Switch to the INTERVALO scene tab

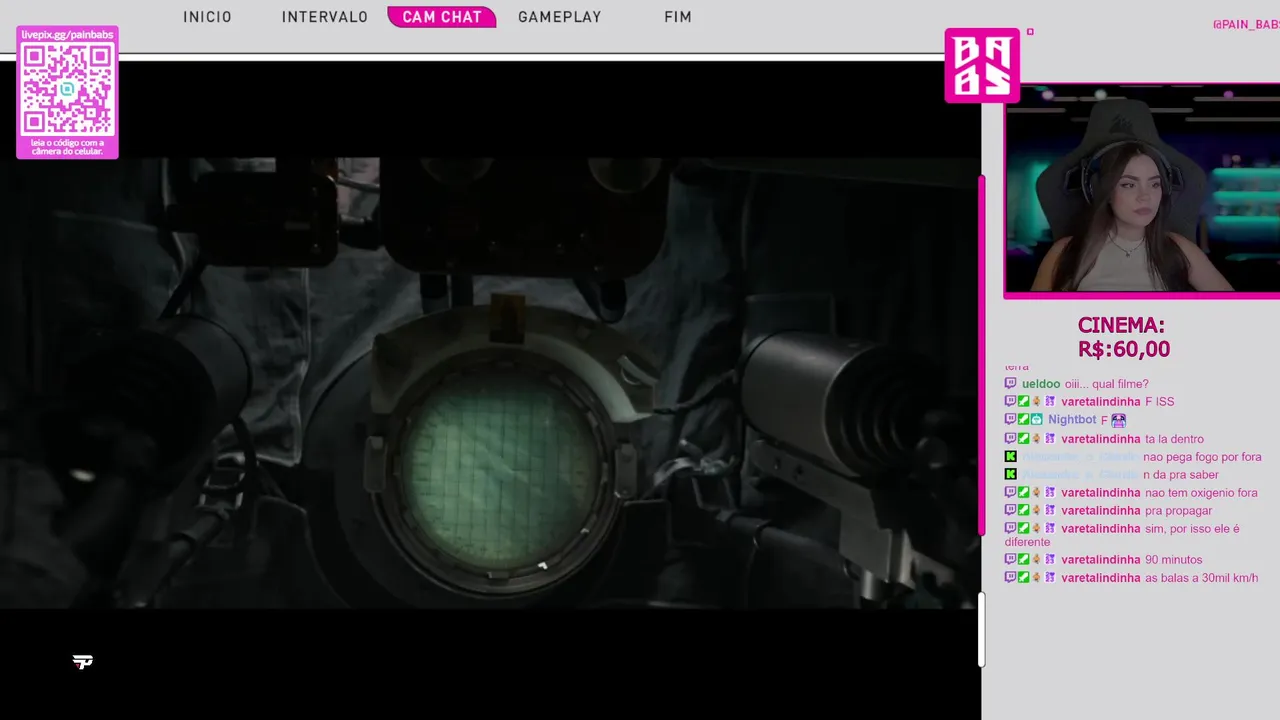click(x=325, y=17)
